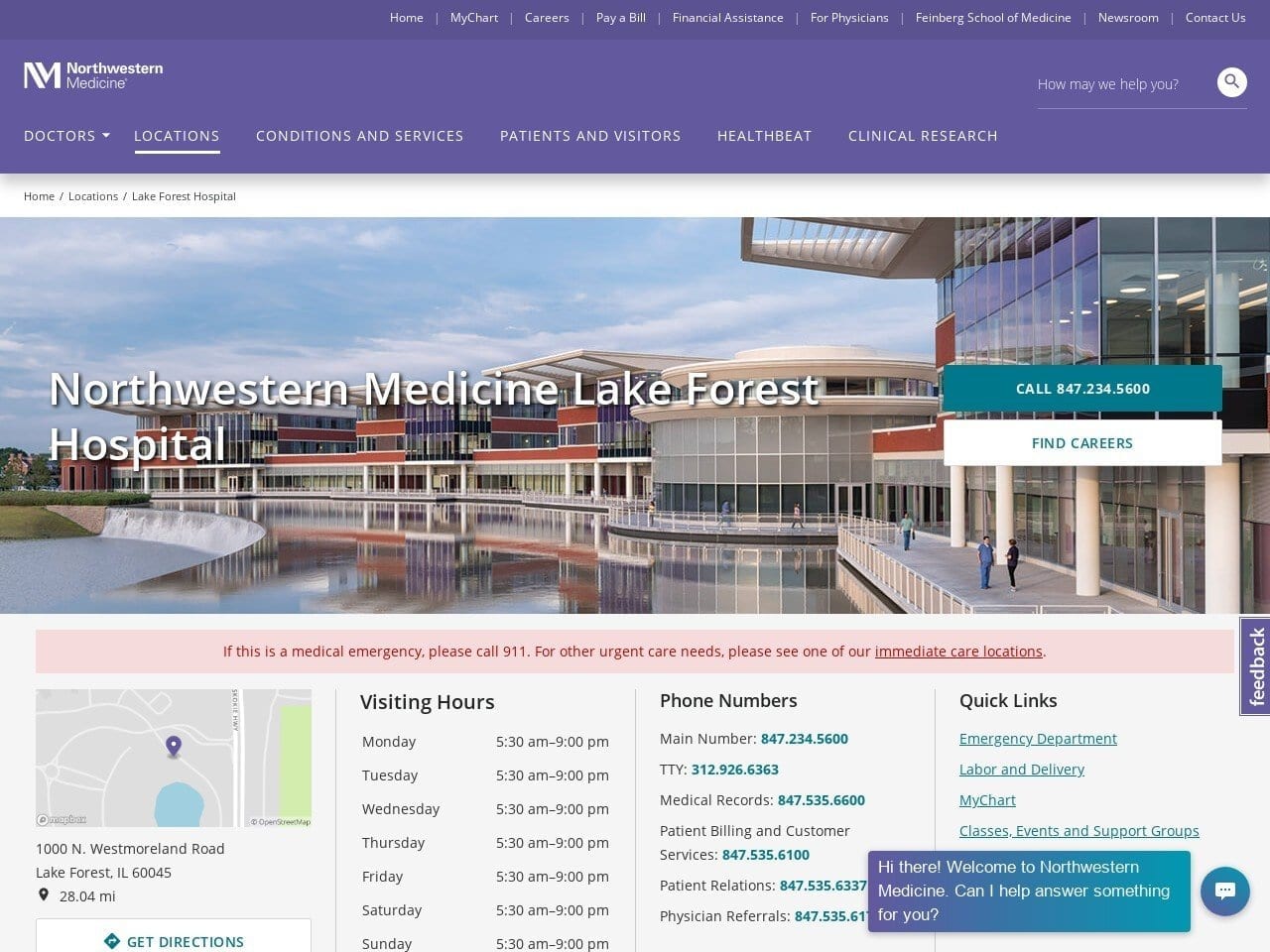Click location pin beside 28.04 mi
The image size is (1270, 952).
44,894
